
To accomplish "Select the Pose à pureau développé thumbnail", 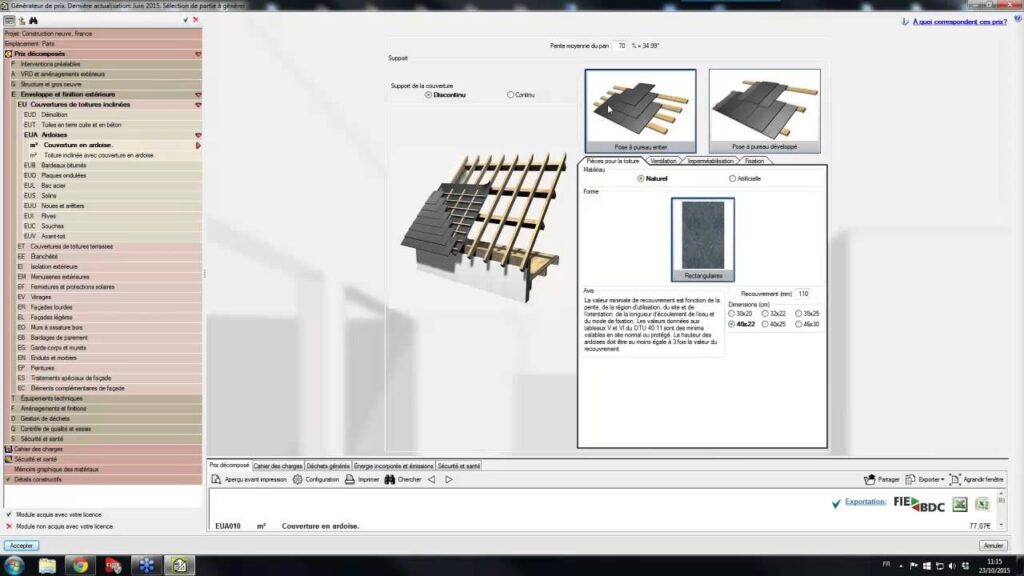I will [764, 111].
